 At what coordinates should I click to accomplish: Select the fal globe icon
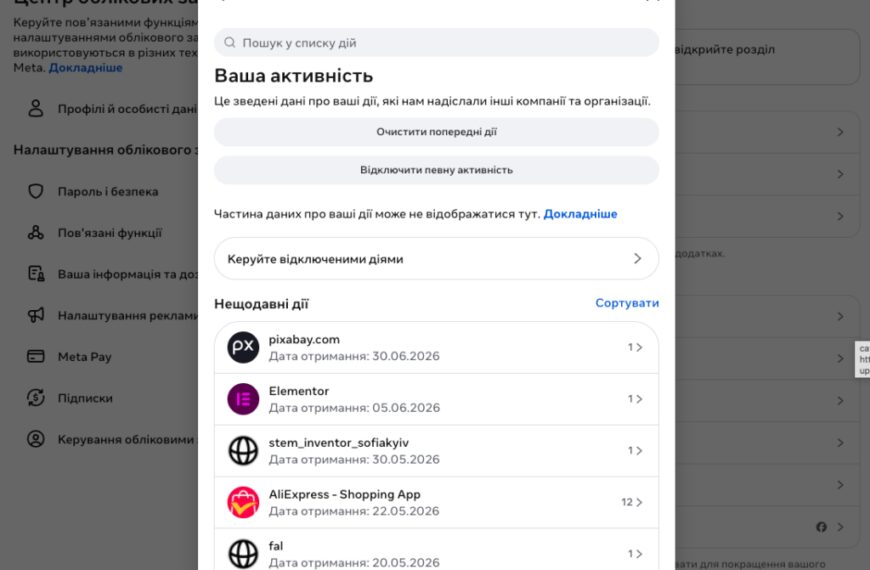coord(243,554)
